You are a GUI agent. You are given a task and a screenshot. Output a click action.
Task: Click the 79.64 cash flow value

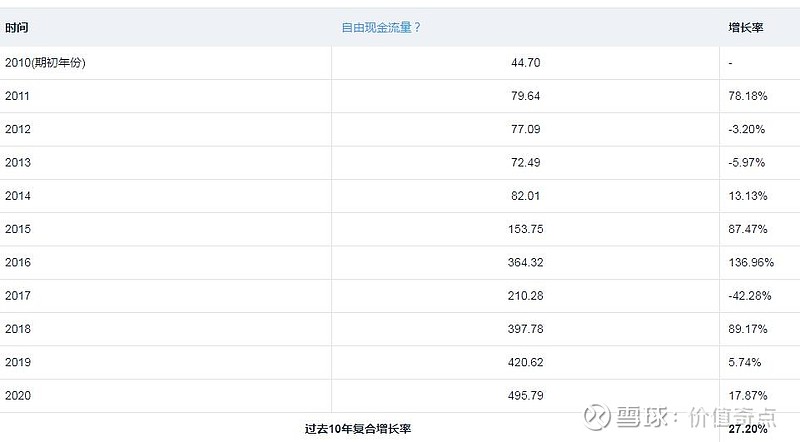point(526,96)
